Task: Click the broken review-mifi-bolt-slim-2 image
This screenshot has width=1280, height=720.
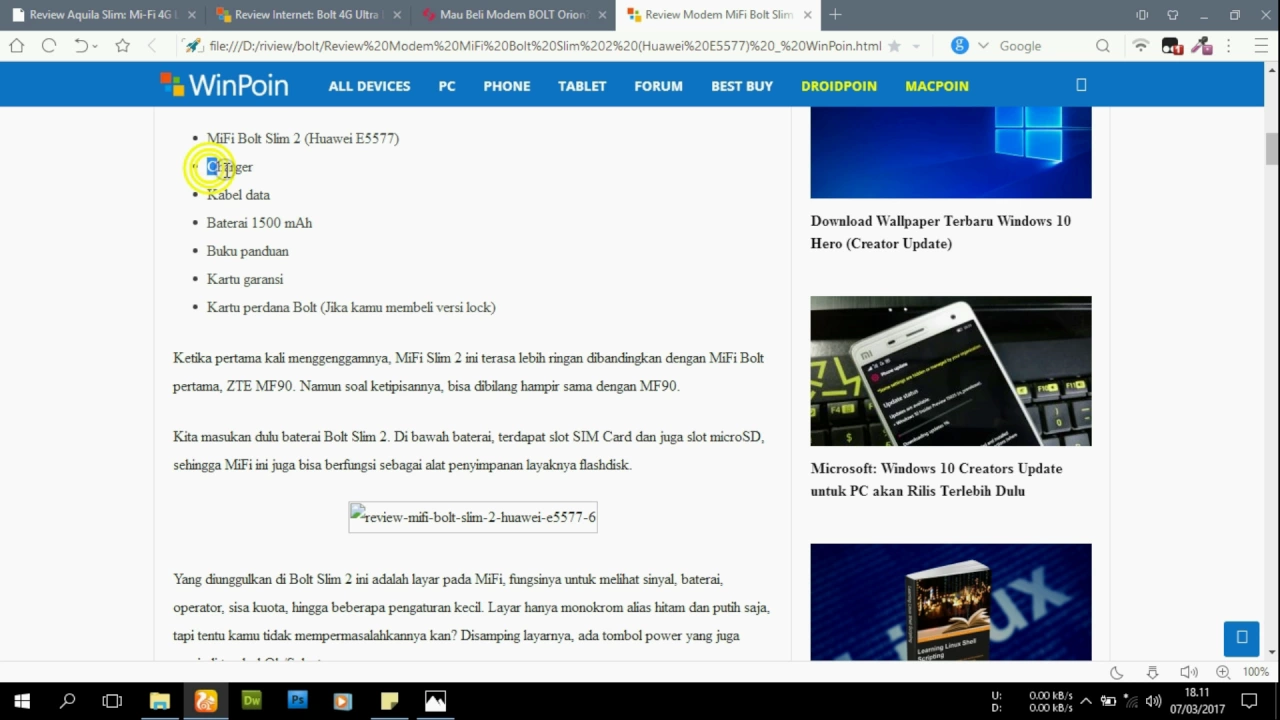Action: click(x=473, y=517)
